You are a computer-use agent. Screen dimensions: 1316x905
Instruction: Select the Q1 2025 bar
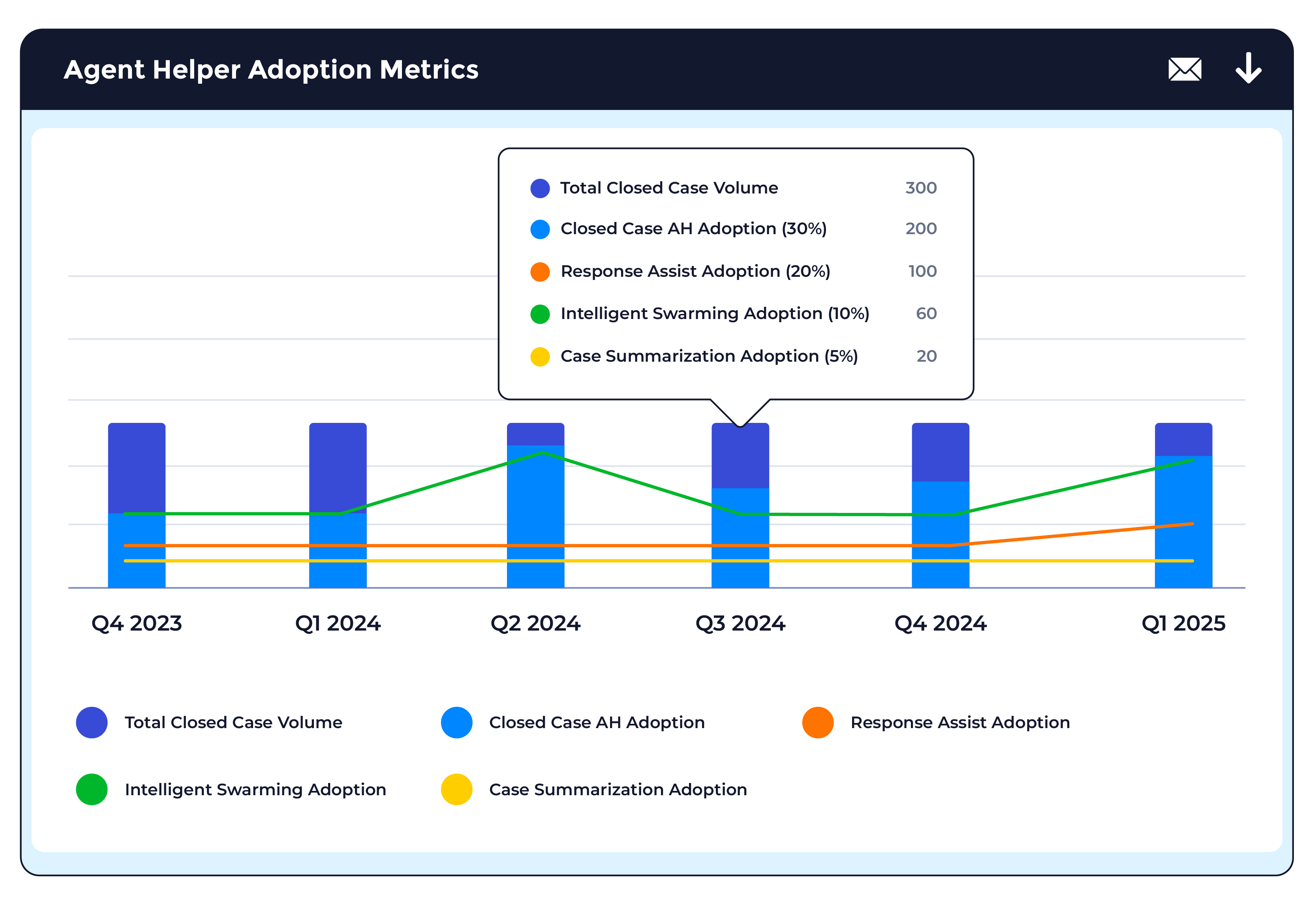coord(1183,505)
